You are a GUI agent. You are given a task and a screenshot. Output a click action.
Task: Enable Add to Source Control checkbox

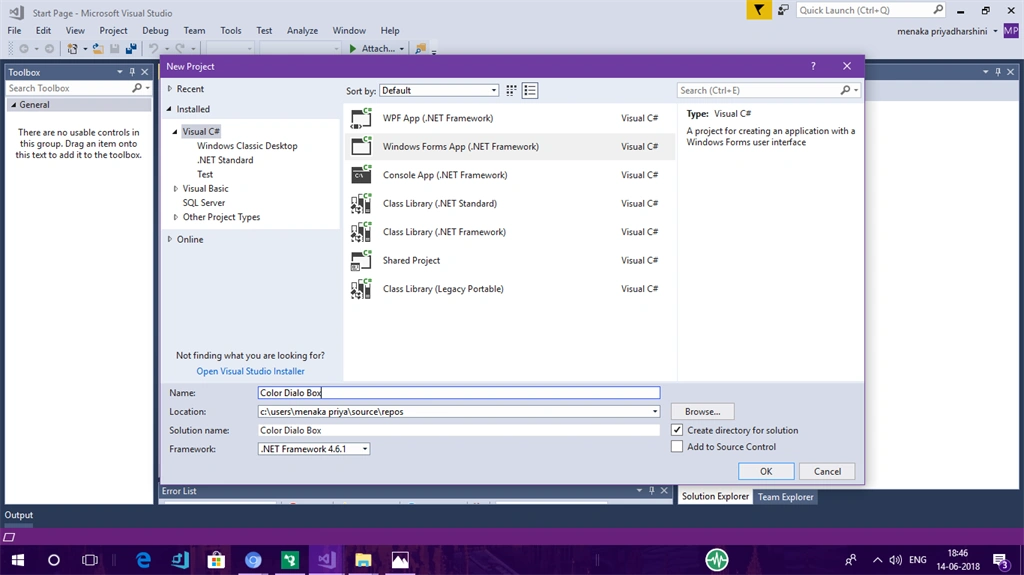point(677,446)
